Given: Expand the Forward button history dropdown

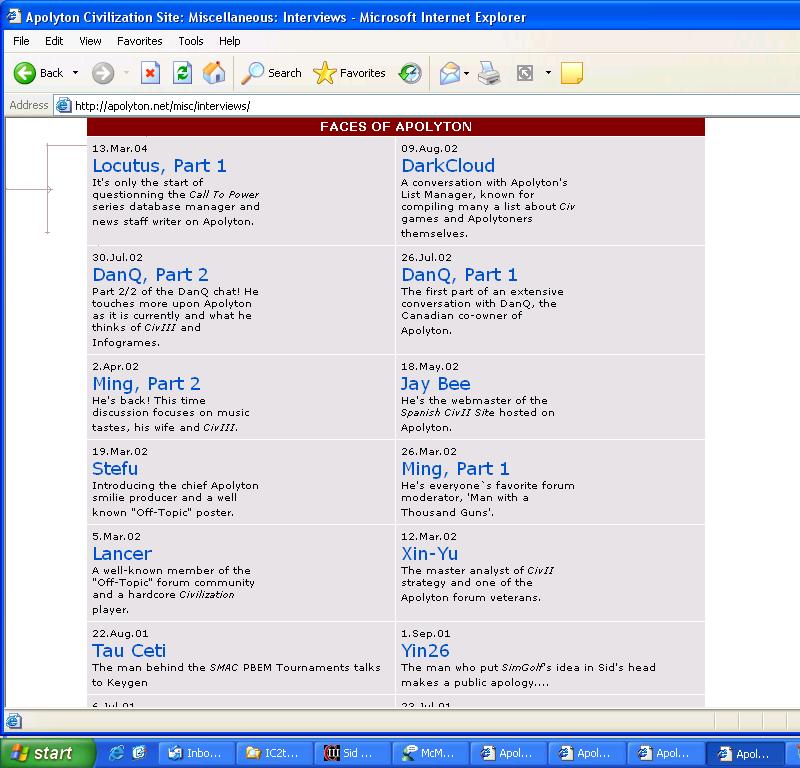Looking at the screenshot, I should coord(126,73).
